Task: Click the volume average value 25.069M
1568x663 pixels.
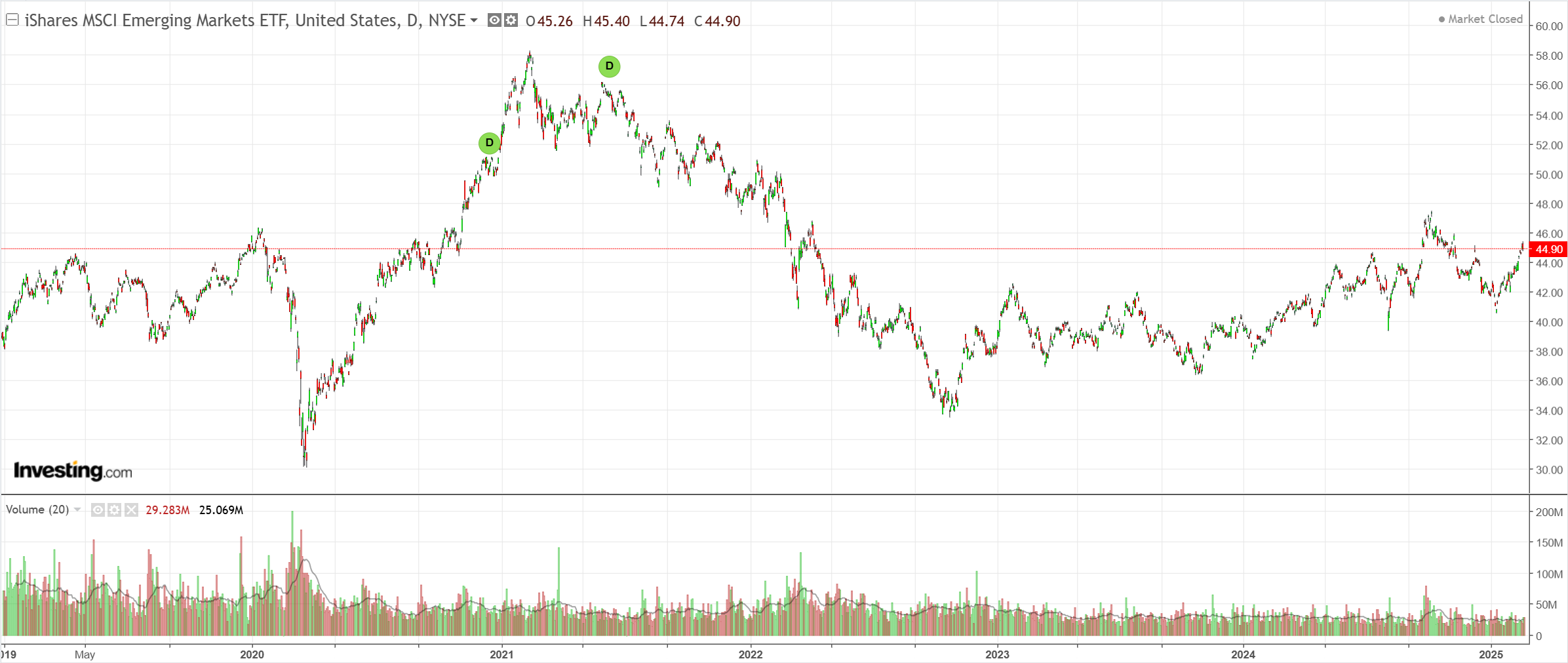Action: coord(221,510)
